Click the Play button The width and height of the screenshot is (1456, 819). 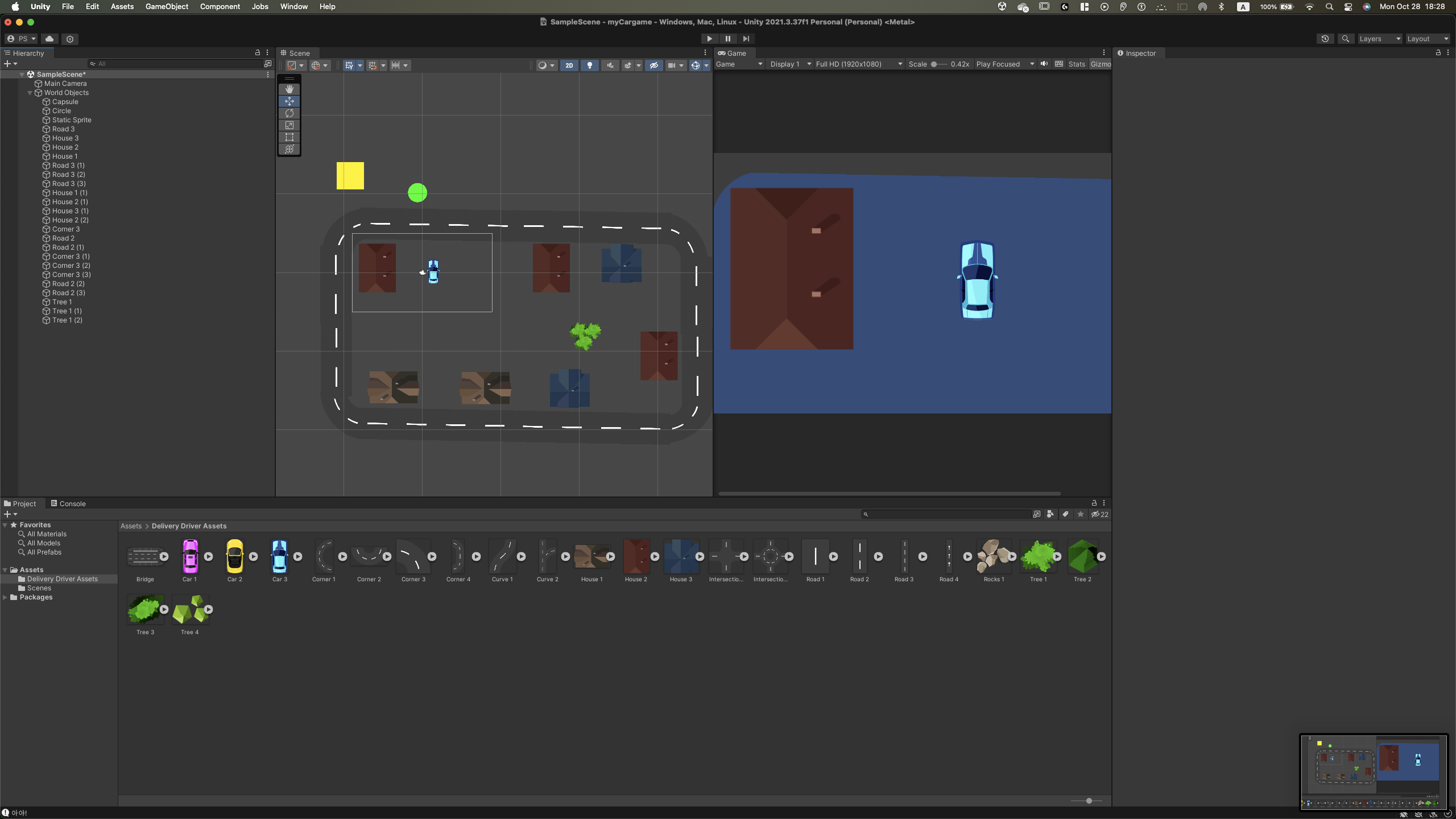point(709,39)
